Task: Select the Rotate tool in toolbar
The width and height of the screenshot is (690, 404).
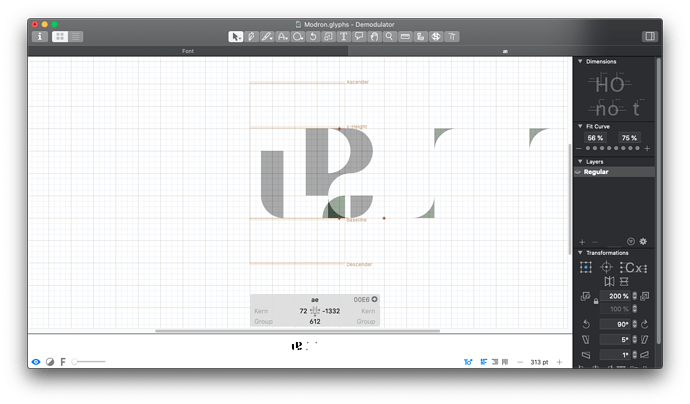Action: click(x=313, y=37)
